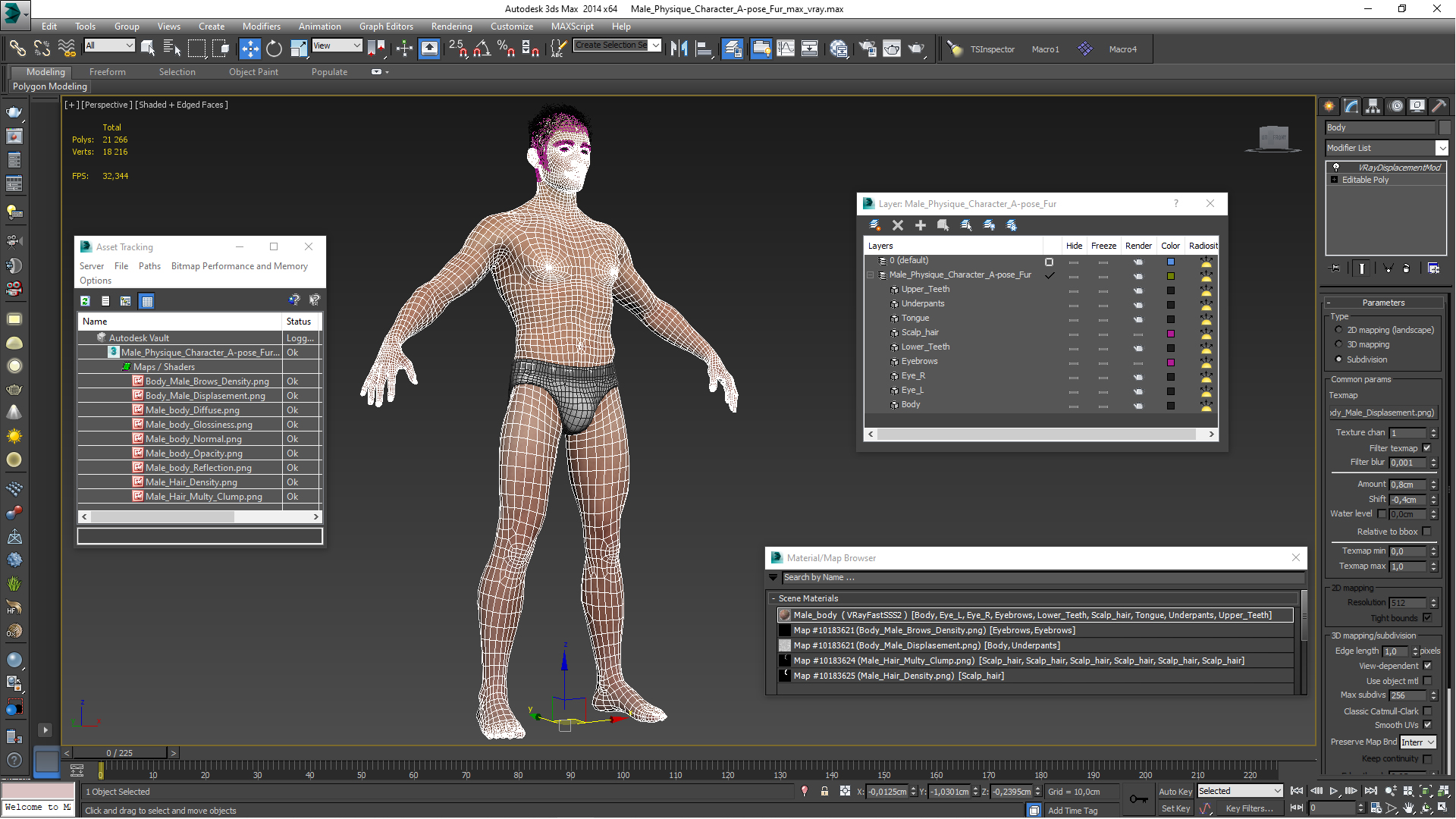The height and width of the screenshot is (819, 1456).
Task: Toggle the View-dependent checkbox
Action: coord(1427,666)
